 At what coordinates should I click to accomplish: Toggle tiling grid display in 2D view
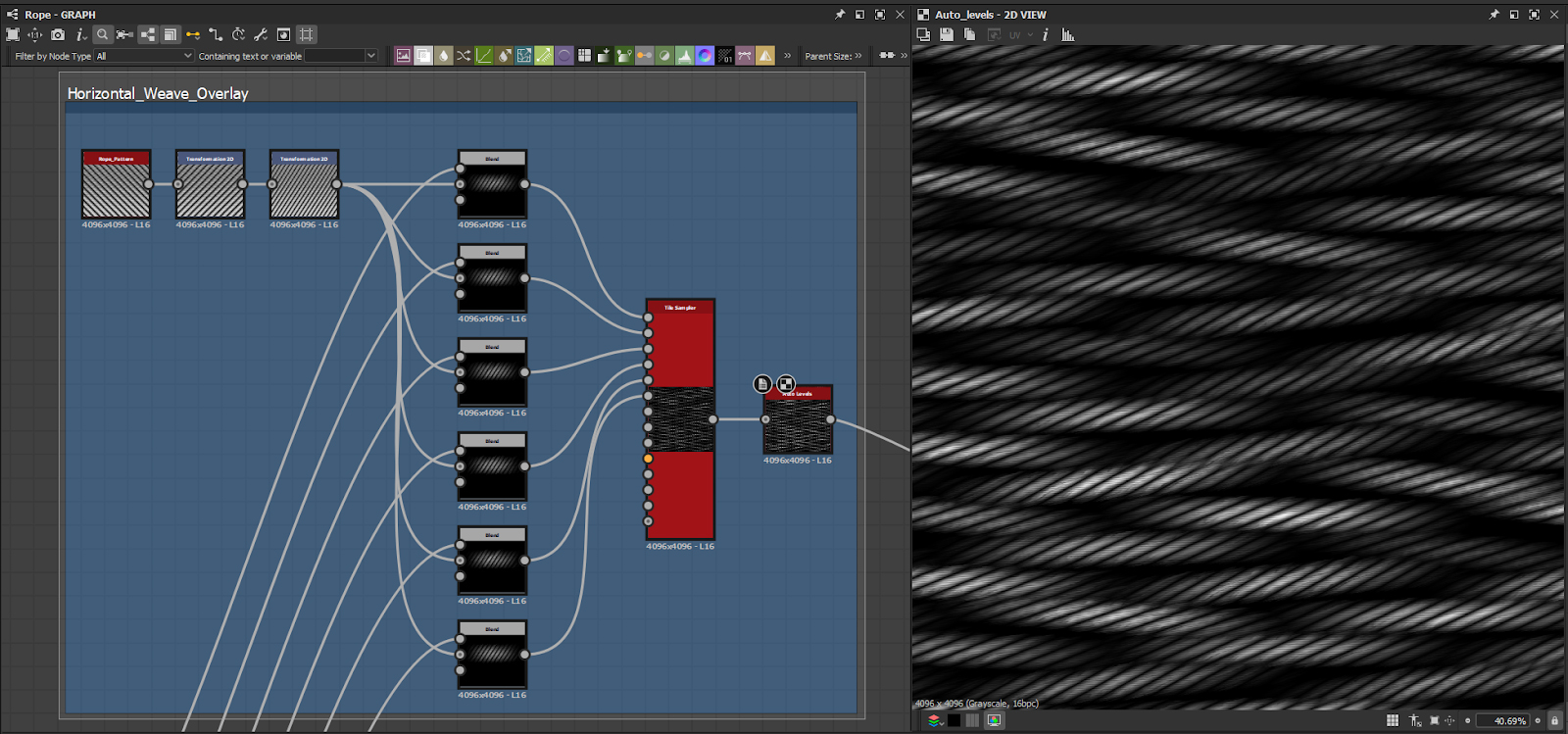(1393, 720)
